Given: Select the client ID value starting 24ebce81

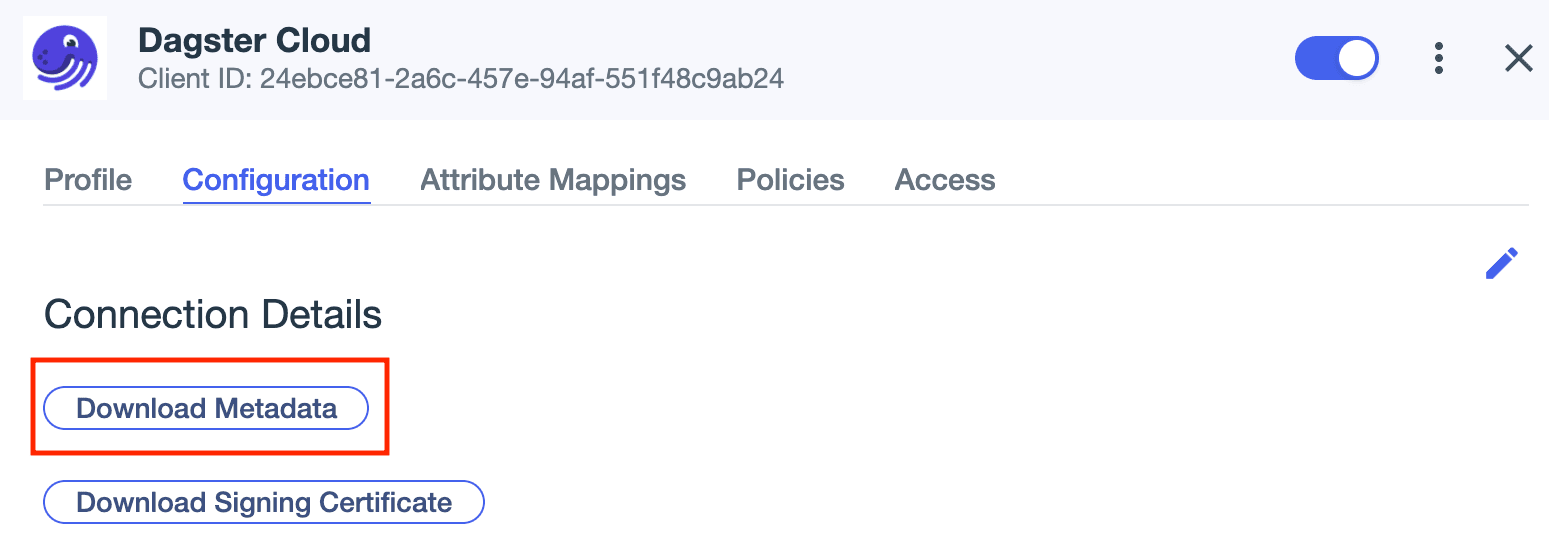Looking at the screenshot, I should tap(521, 79).
